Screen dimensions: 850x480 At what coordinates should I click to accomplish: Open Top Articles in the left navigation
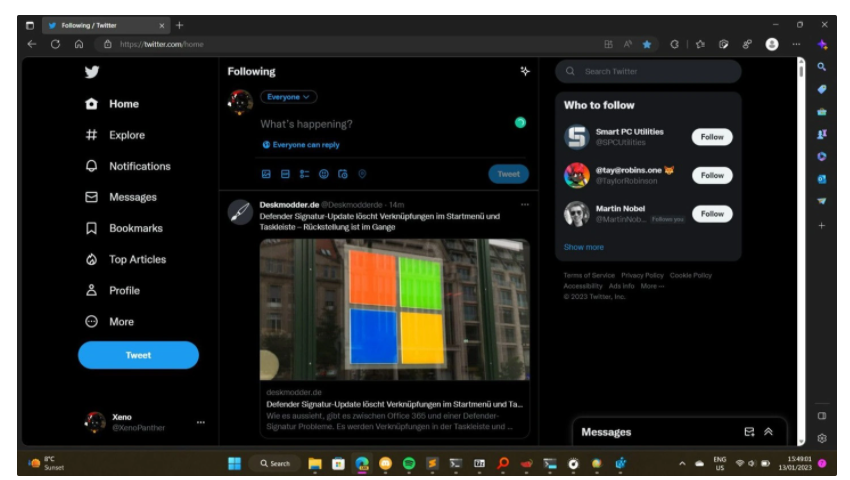coord(126,259)
